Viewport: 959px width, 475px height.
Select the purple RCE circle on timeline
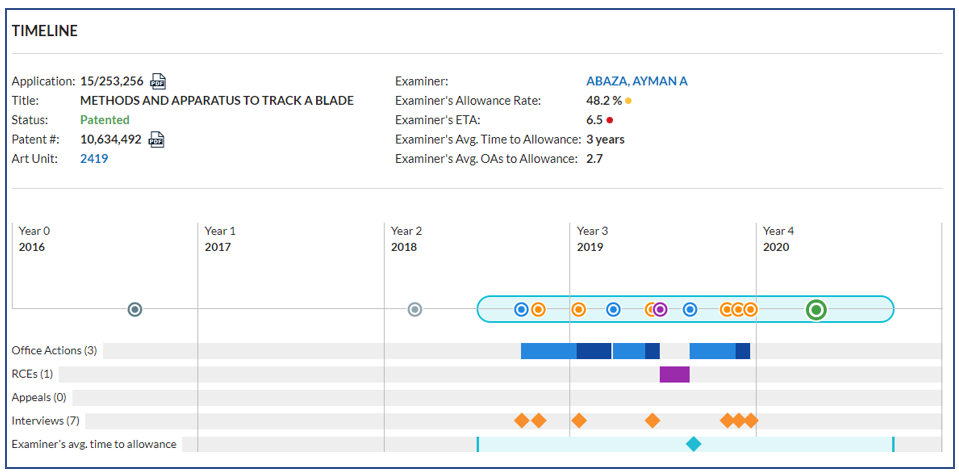pyautogui.click(x=660, y=310)
